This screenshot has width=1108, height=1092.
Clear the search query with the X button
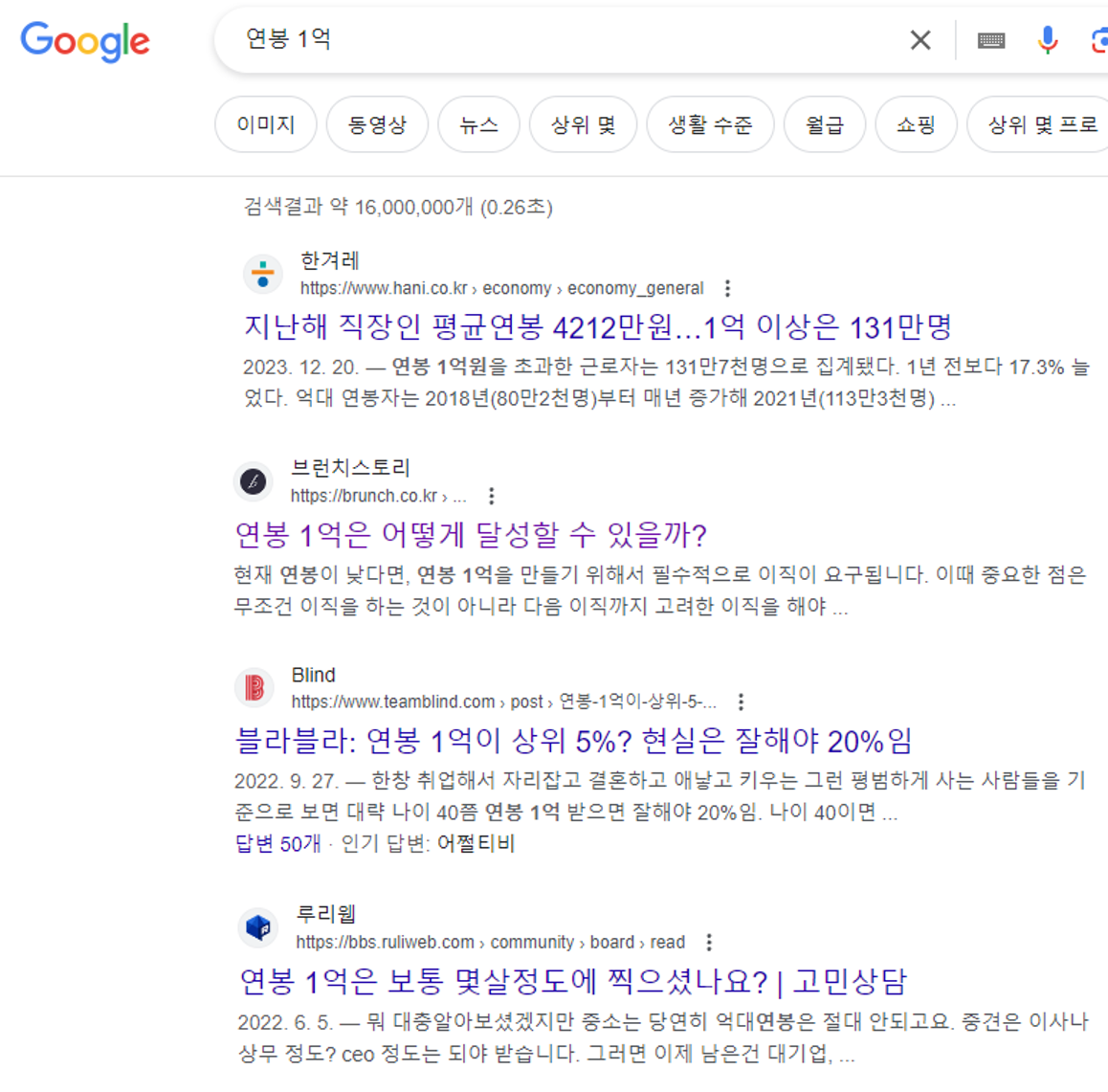click(920, 40)
